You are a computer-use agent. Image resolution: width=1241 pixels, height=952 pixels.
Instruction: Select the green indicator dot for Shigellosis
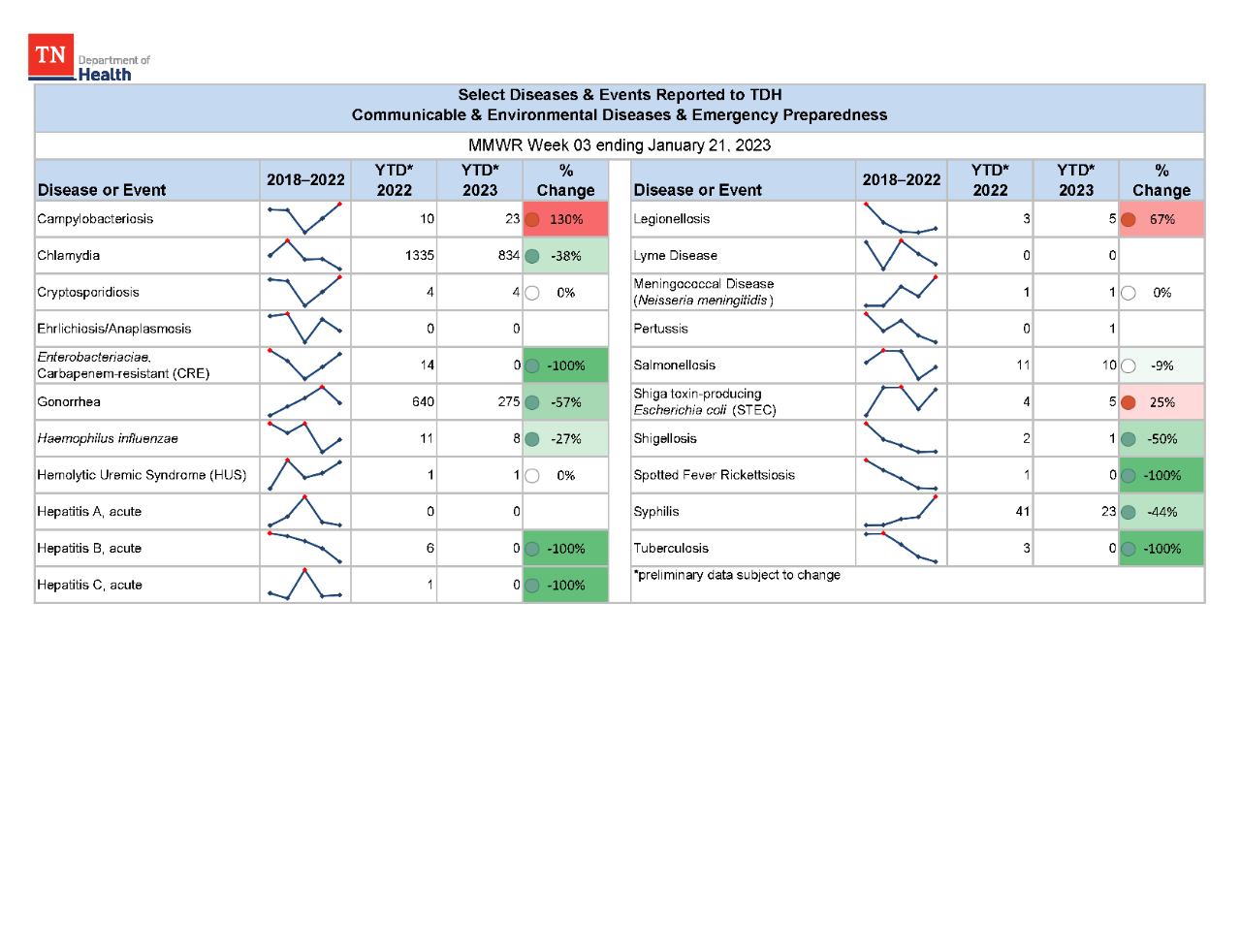[1129, 439]
